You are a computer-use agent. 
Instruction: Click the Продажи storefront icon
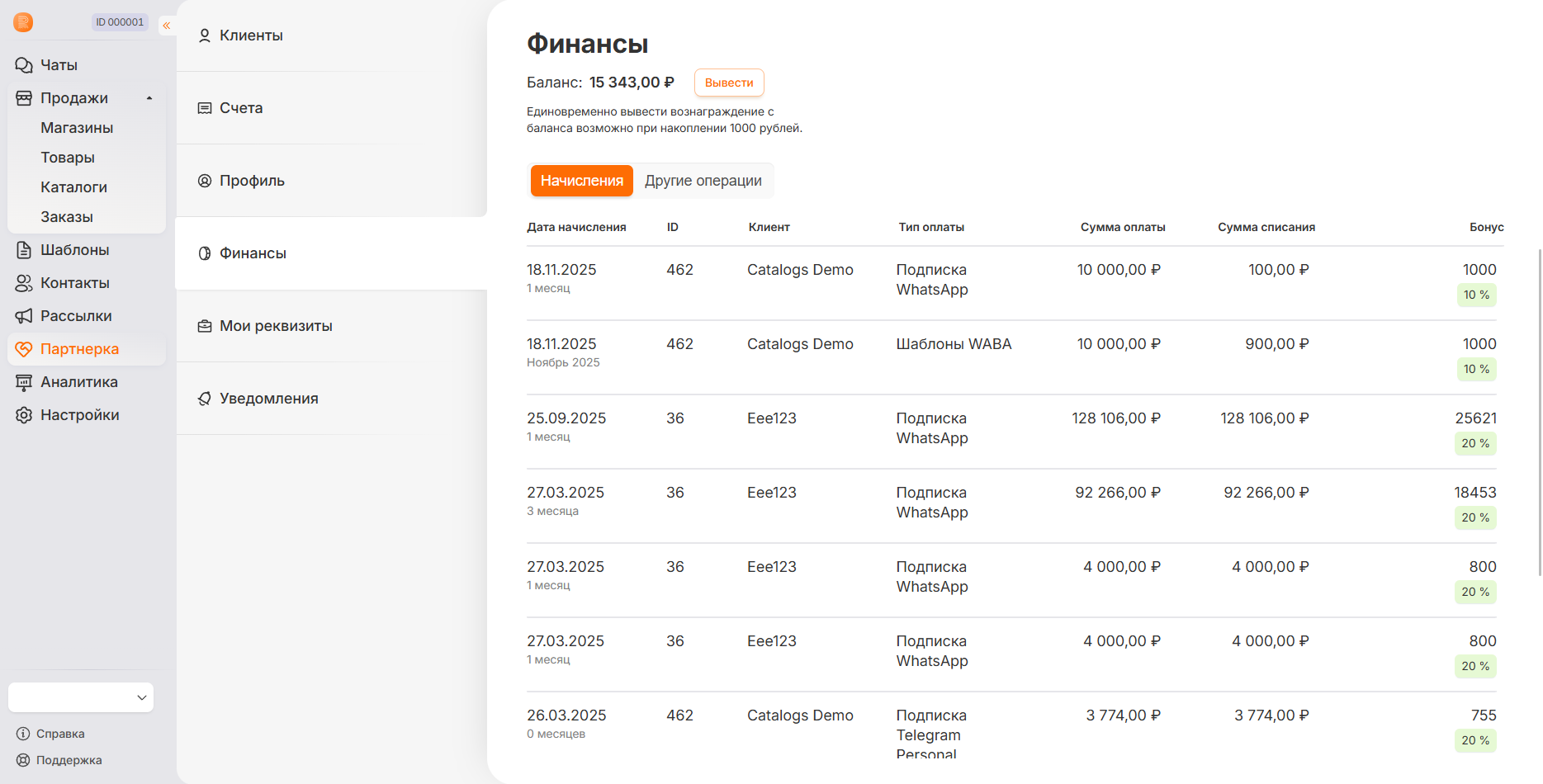[x=24, y=98]
